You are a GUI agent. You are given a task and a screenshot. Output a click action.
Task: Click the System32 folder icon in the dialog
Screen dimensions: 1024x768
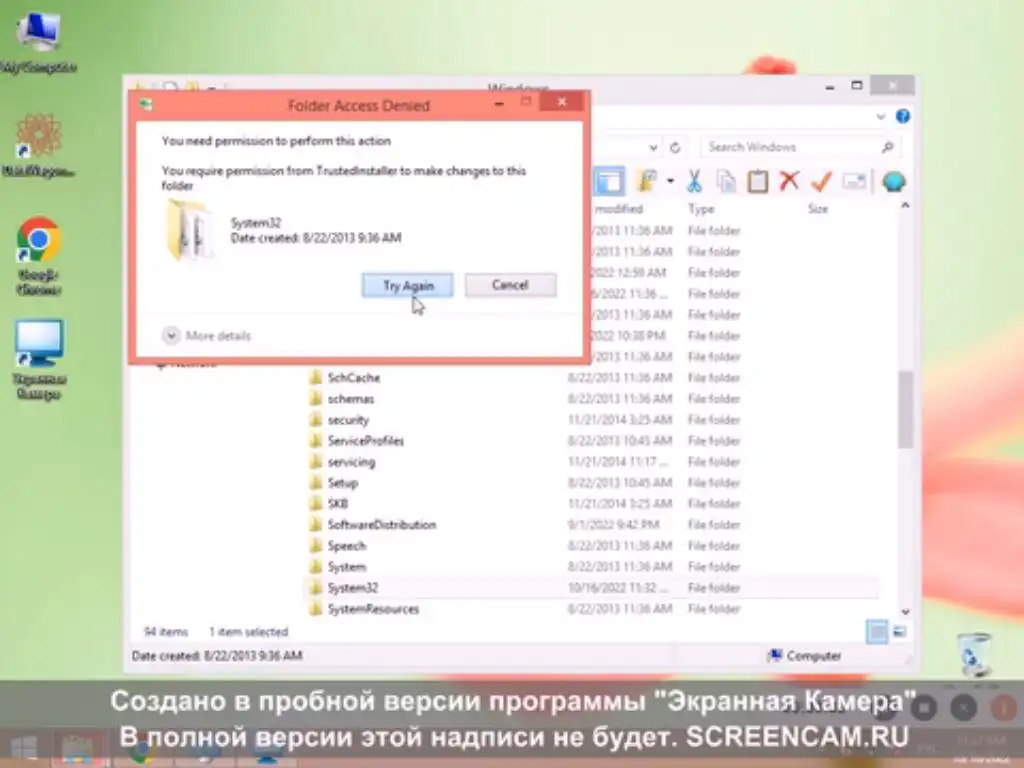click(189, 230)
